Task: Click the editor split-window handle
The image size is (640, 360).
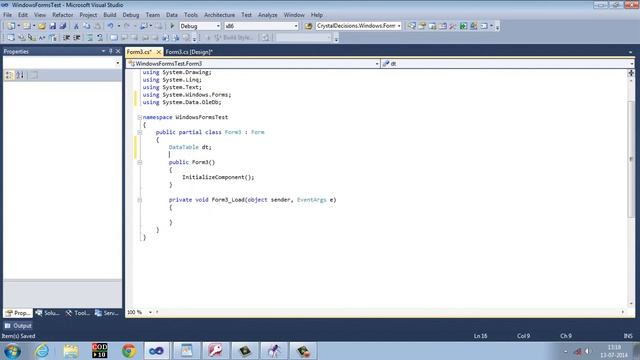Action: tap(631, 73)
